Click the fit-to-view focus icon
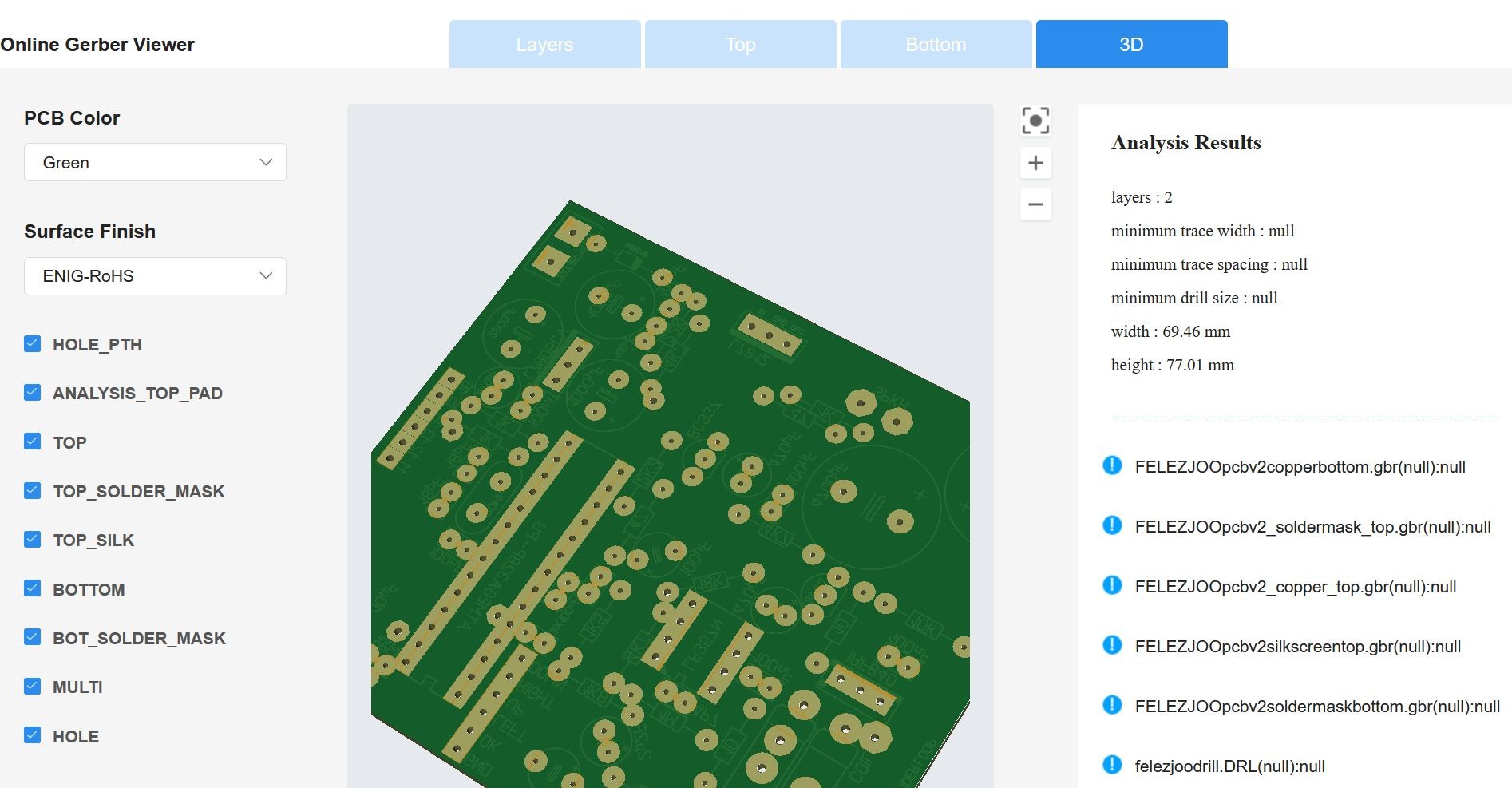Screen dimensions: 1512x788 coord(1035,121)
